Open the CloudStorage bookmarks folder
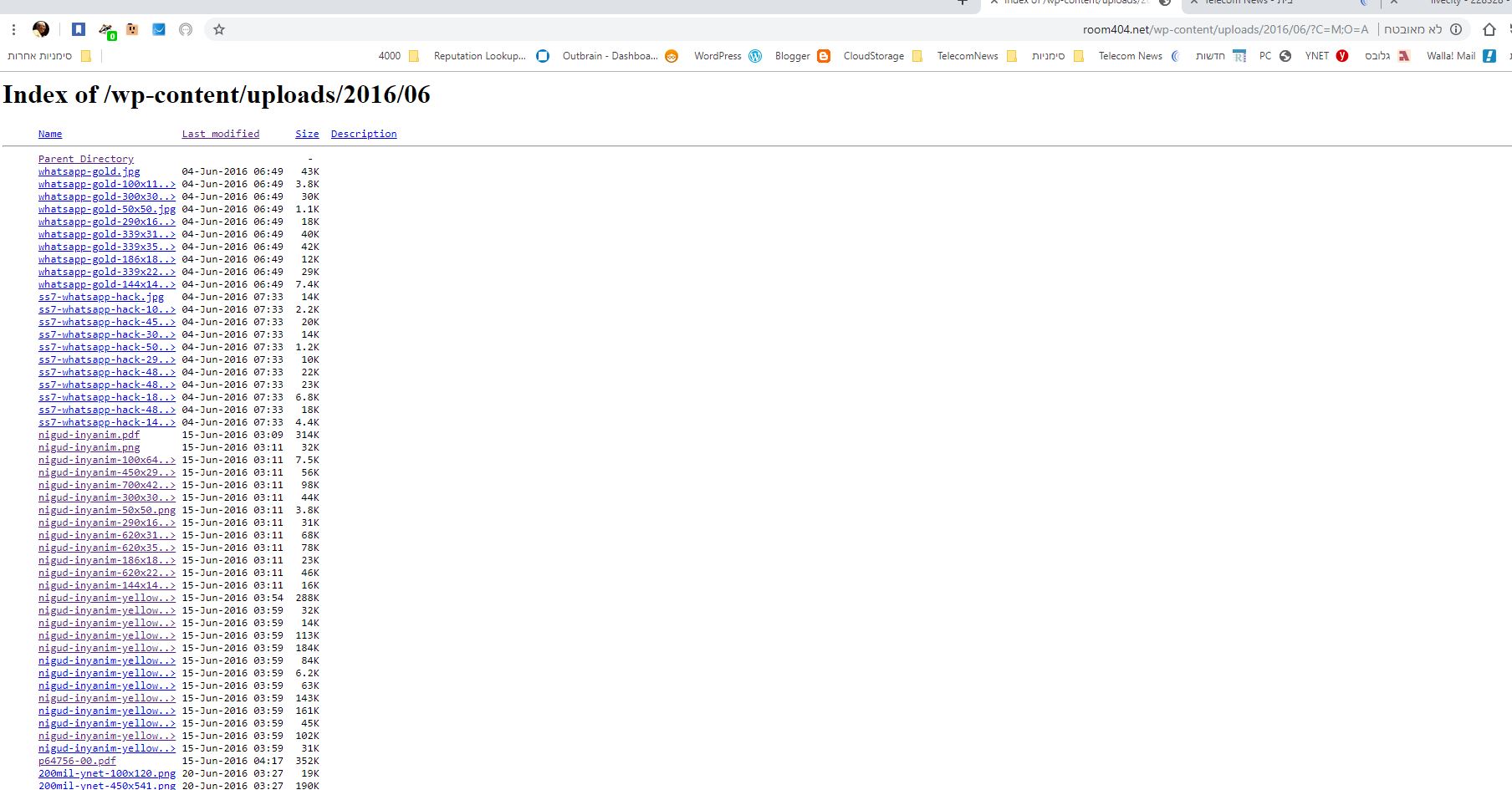 click(x=883, y=56)
